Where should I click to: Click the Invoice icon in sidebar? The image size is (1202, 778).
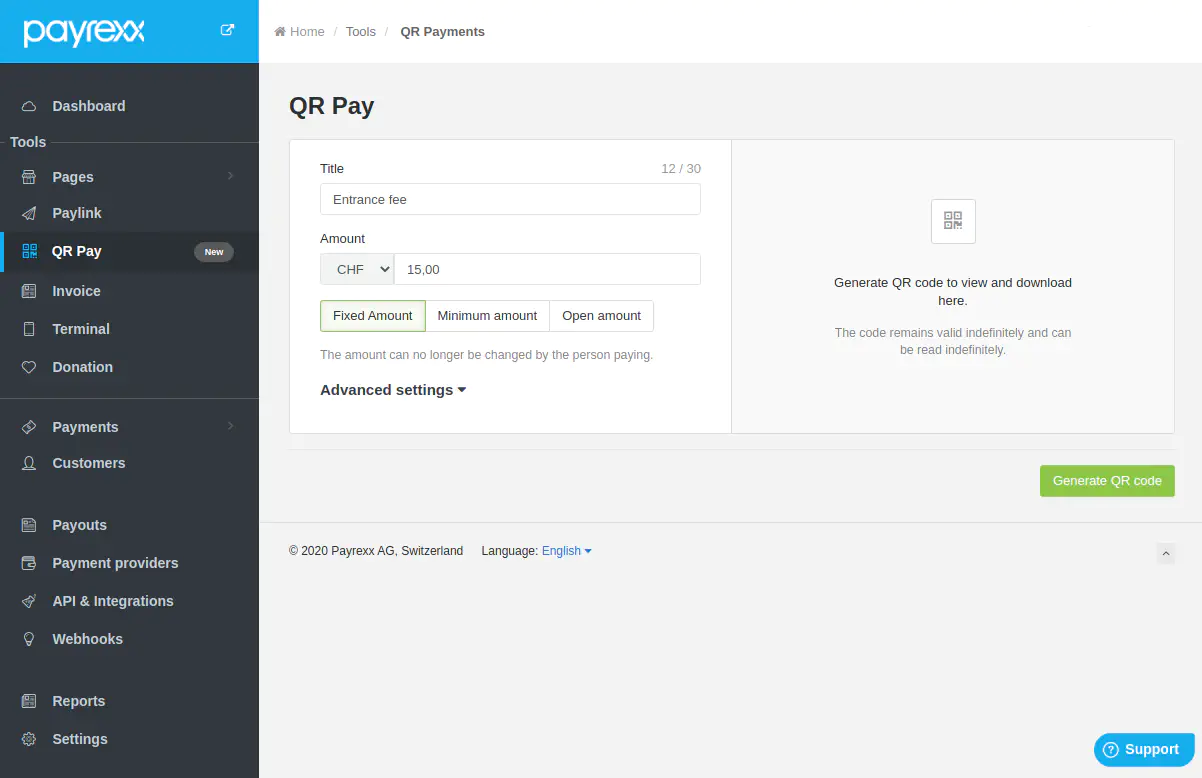(29, 291)
